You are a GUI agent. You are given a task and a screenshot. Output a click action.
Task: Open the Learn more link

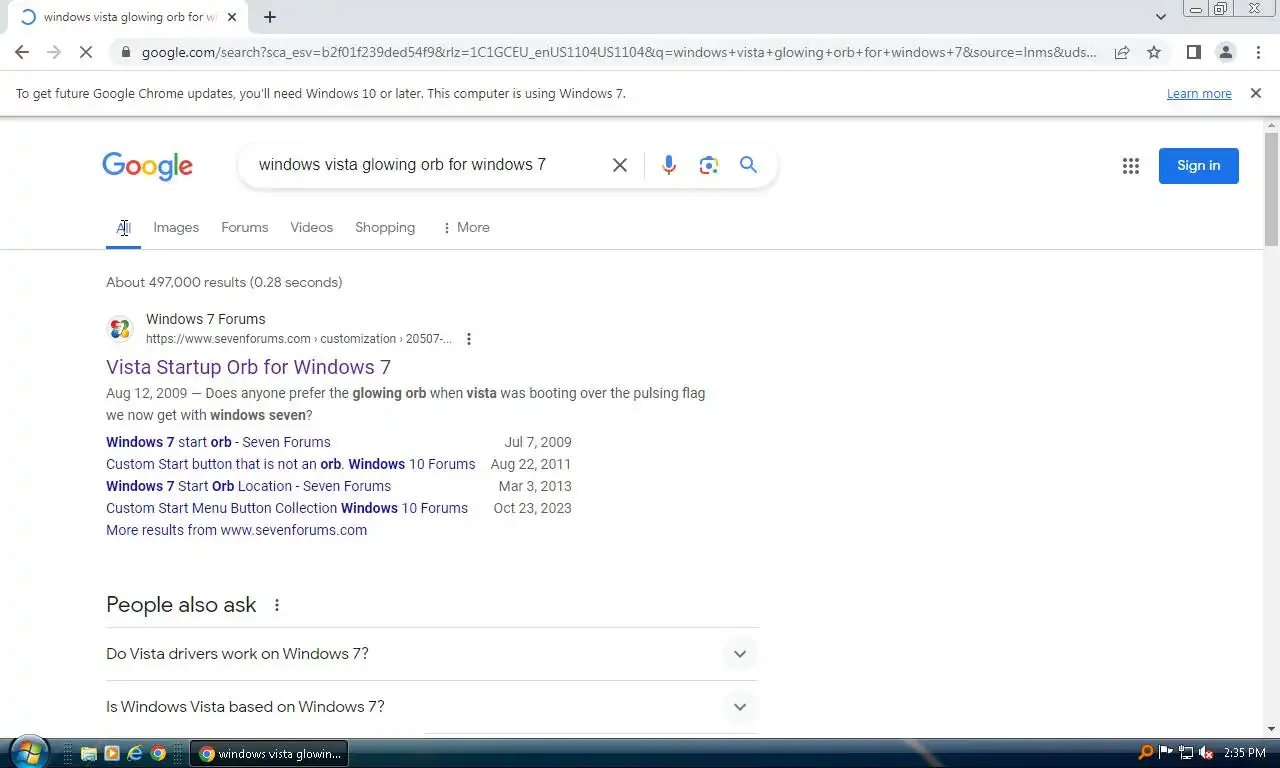pos(1199,94)
